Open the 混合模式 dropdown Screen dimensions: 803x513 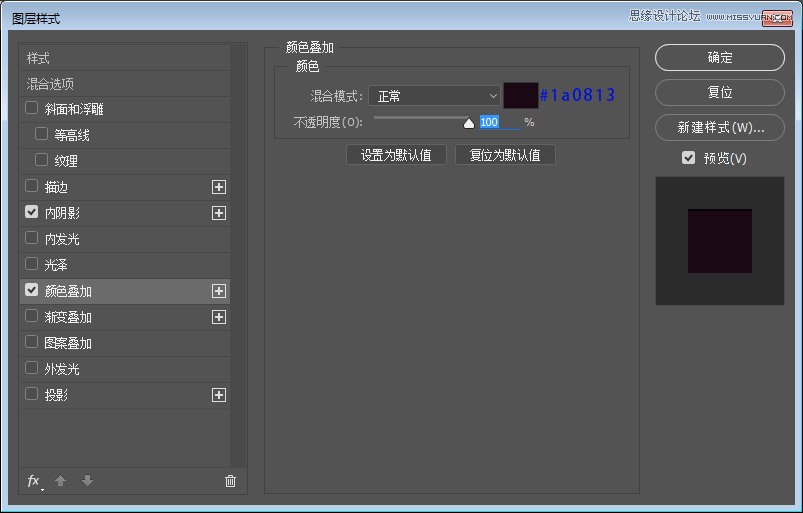434,96
